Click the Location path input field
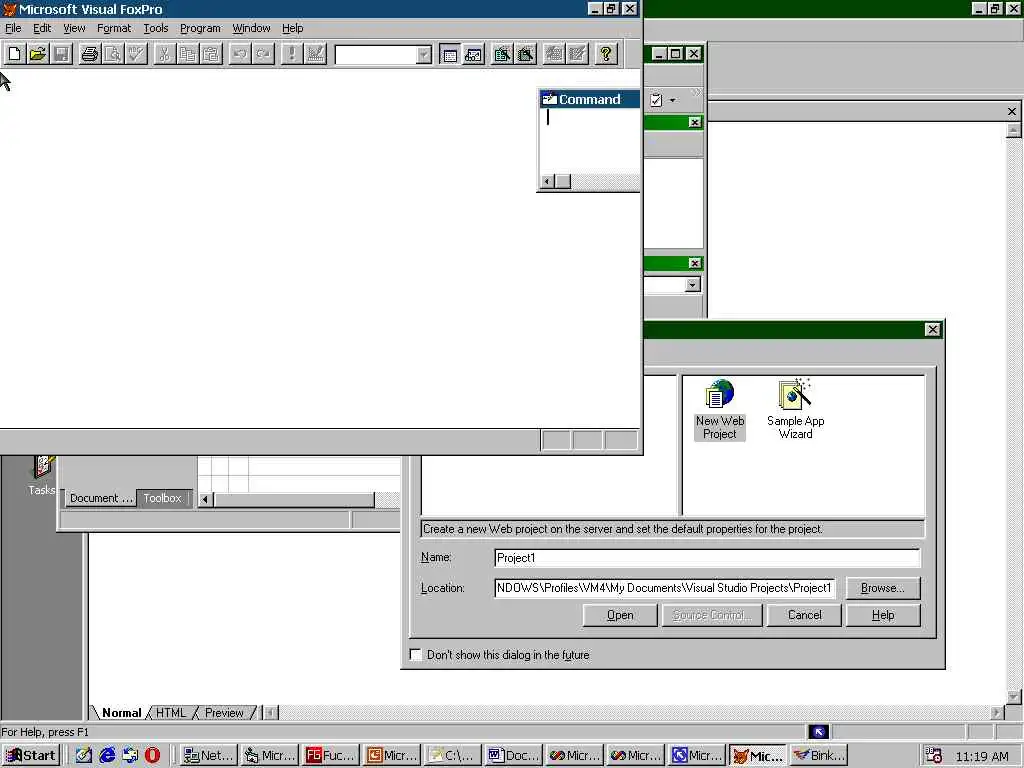 (665, 588)
